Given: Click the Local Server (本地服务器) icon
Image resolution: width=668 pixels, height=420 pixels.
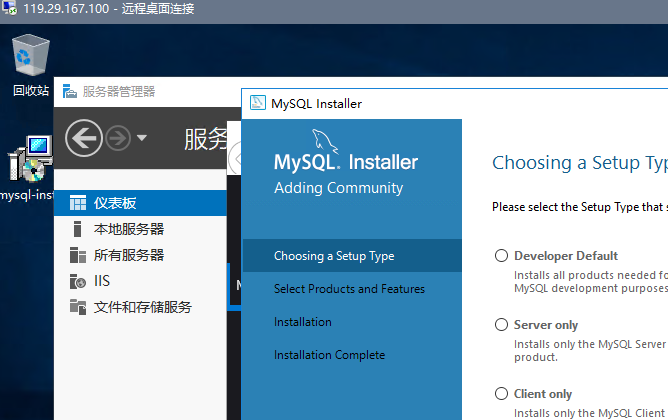Looking at the screenshot, I should pos(78,229).
